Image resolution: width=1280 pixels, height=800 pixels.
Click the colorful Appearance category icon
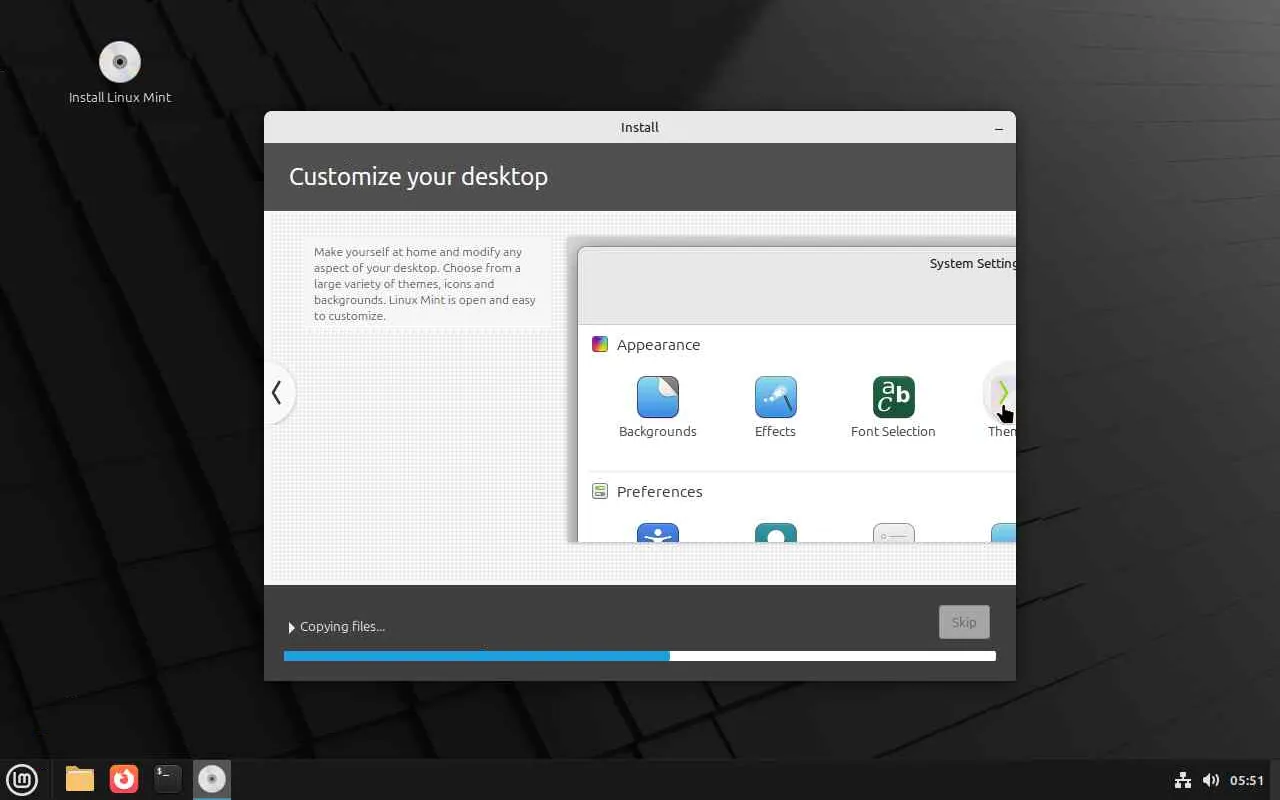point(600,344)
